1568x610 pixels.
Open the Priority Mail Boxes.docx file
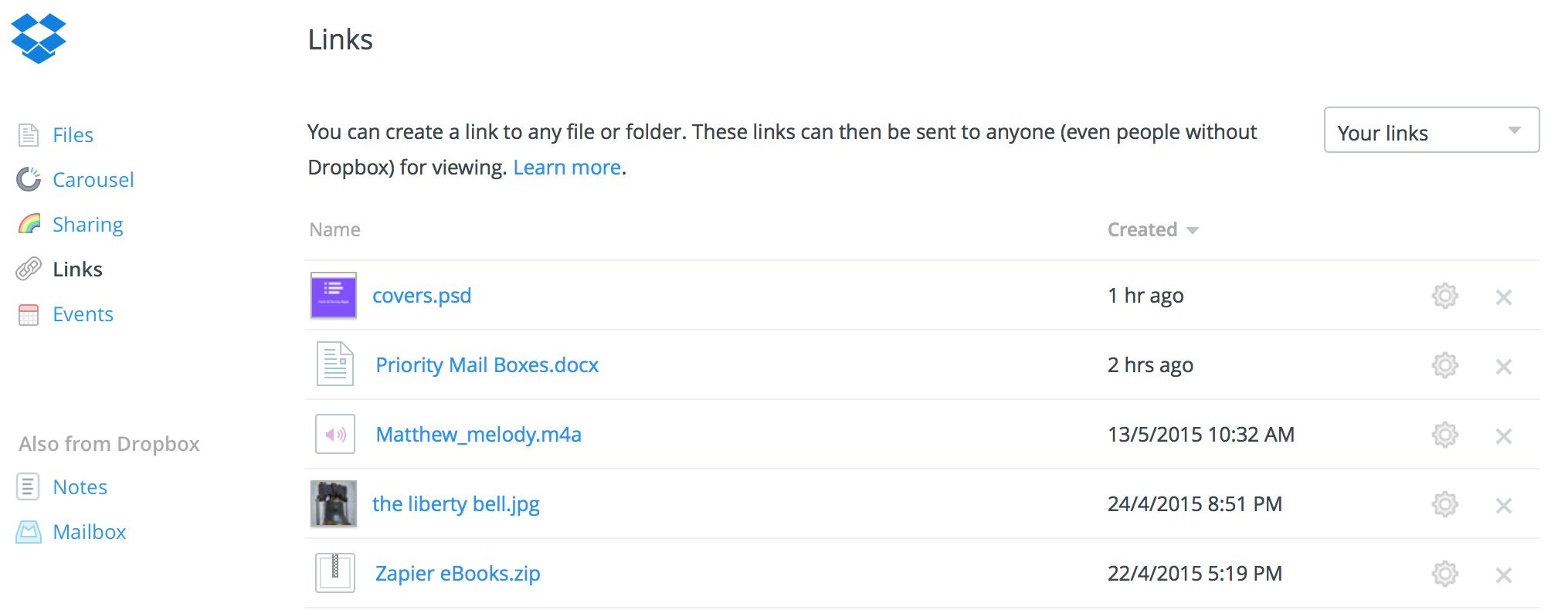[x=487, y=365]
